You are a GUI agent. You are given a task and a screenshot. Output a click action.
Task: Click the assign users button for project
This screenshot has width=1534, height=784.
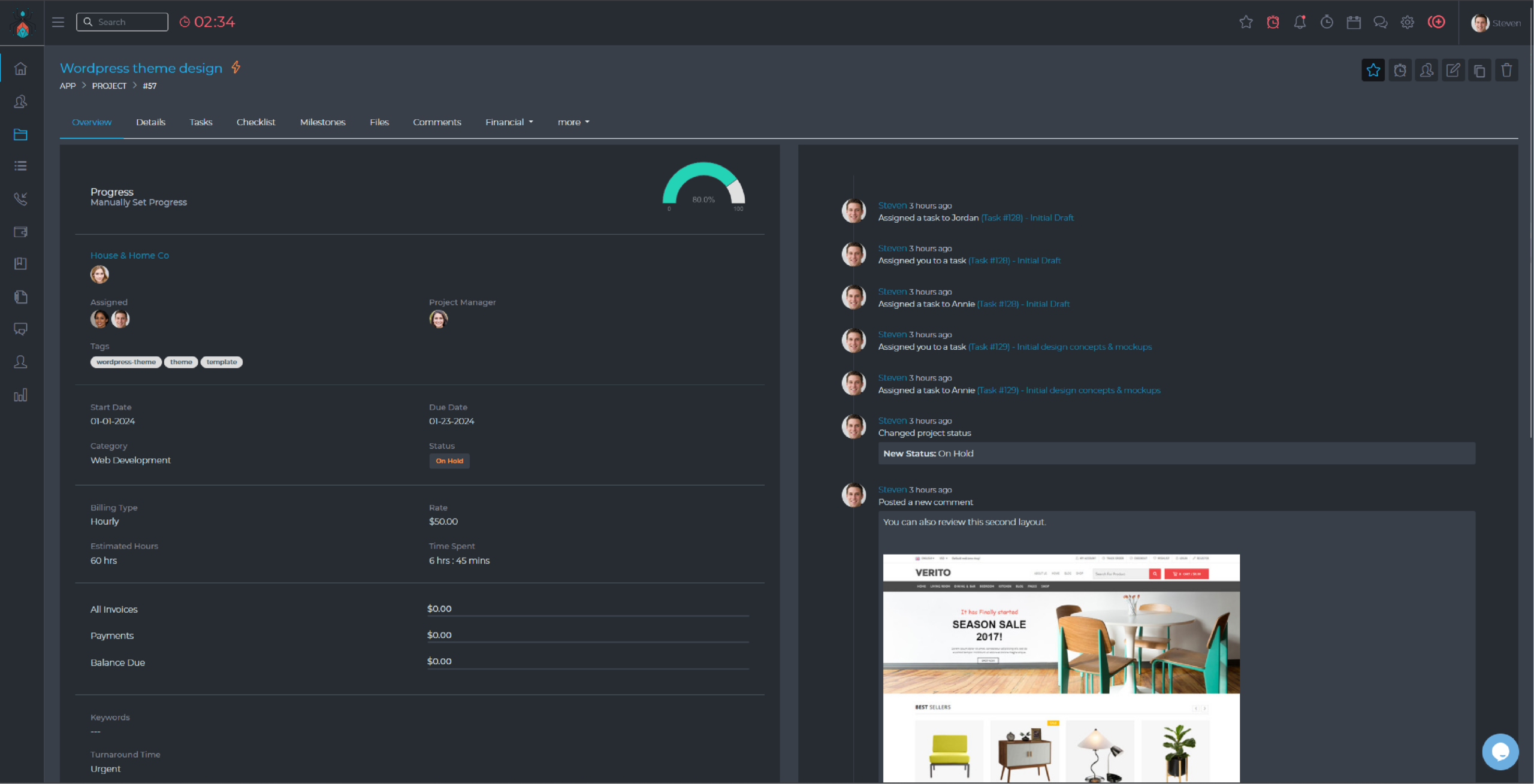pyautogui.click(x=1427, y=70)
